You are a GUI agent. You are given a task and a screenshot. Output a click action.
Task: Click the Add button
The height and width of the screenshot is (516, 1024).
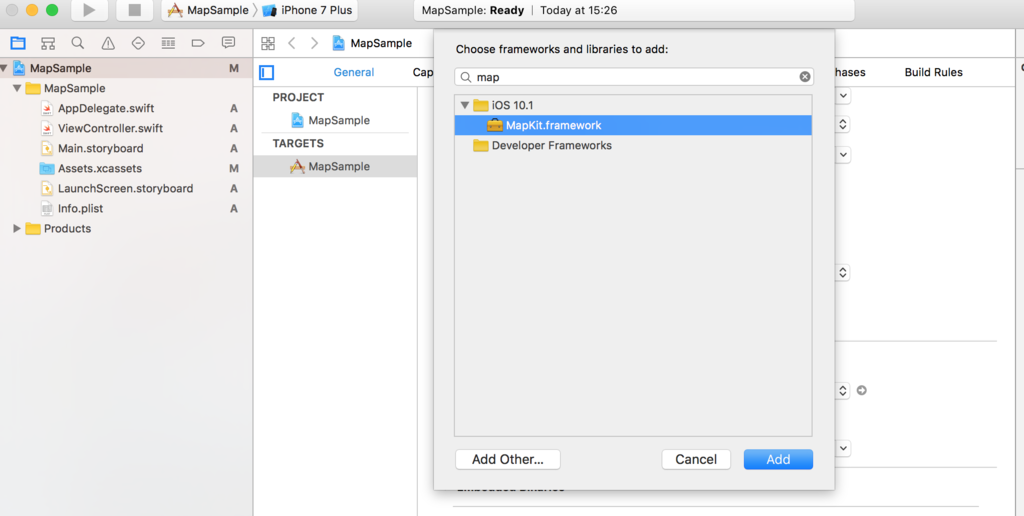click(x=778, y=459)
